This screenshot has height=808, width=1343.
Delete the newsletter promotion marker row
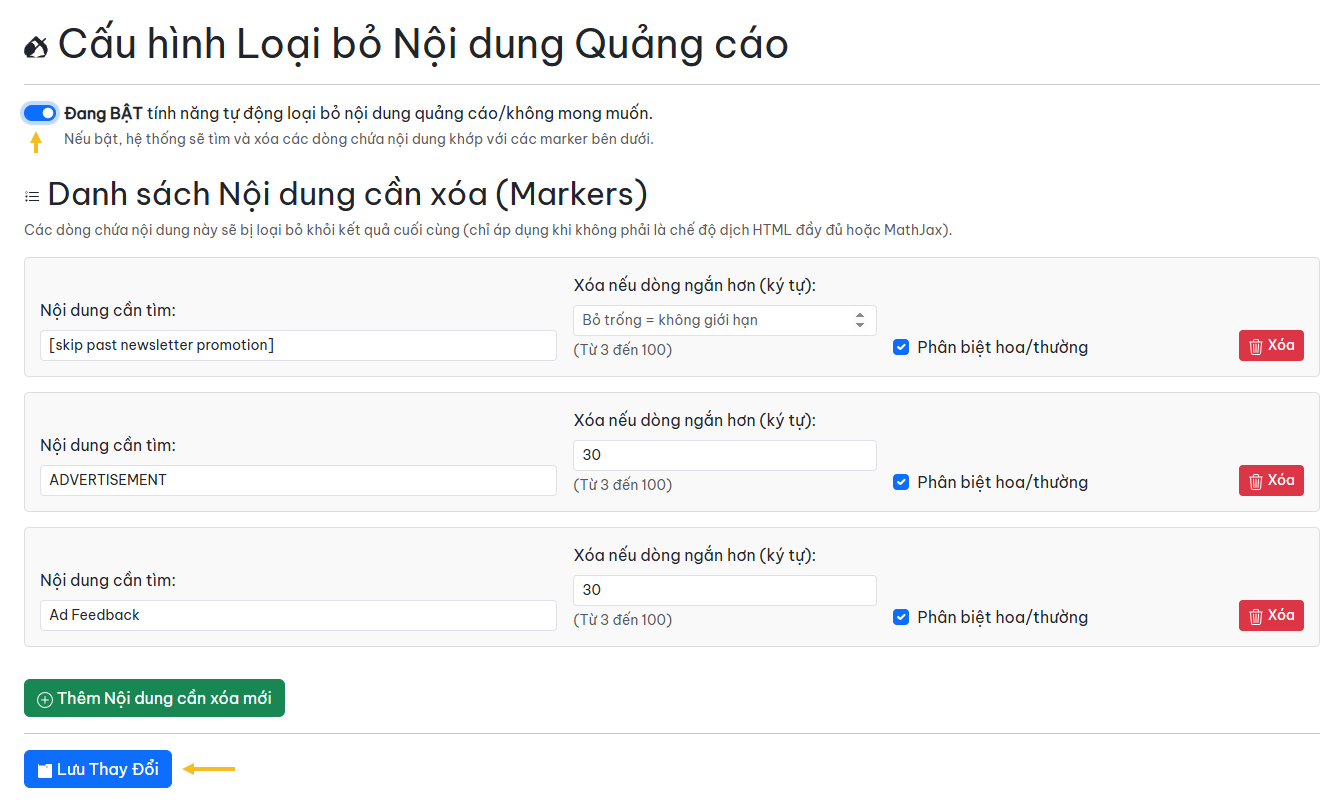coord(1271,346)
